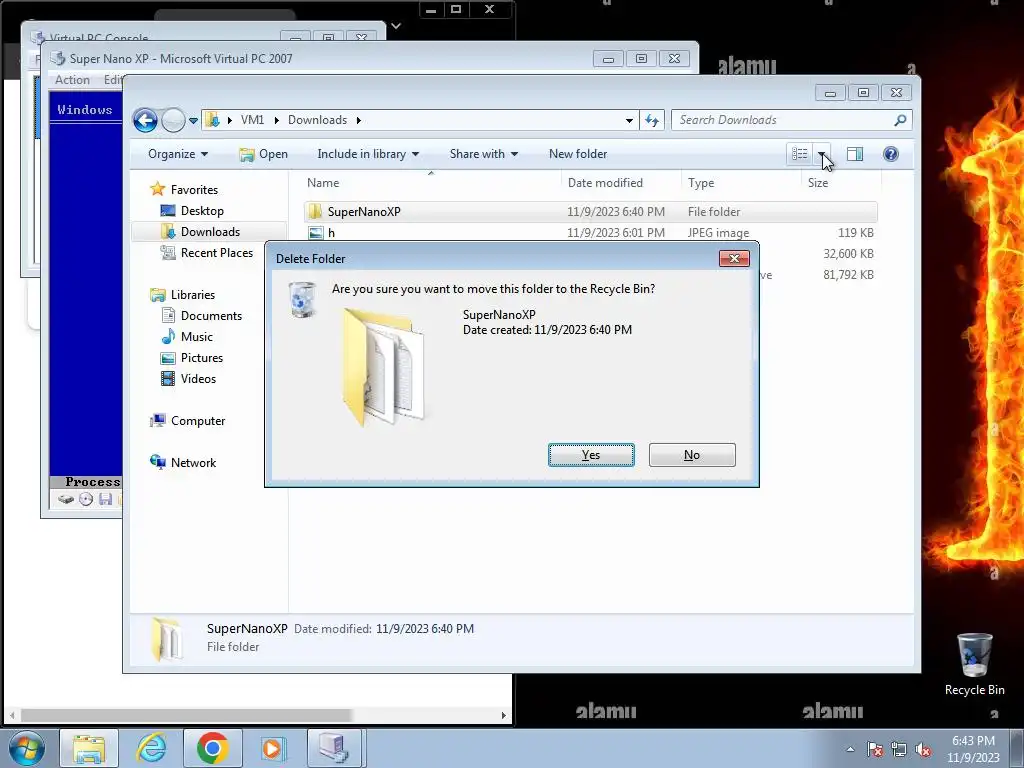Click the muted volume tray icon
Viewport: 1024px width, 768px height.
923,749
